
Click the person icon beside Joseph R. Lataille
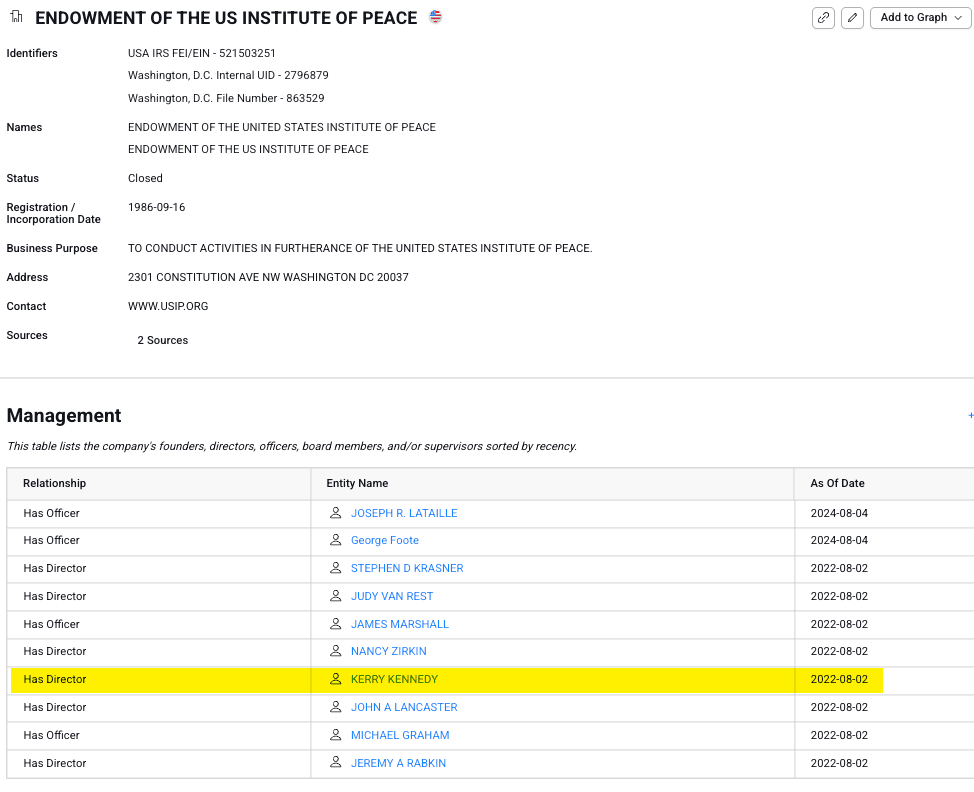point(336,513)
